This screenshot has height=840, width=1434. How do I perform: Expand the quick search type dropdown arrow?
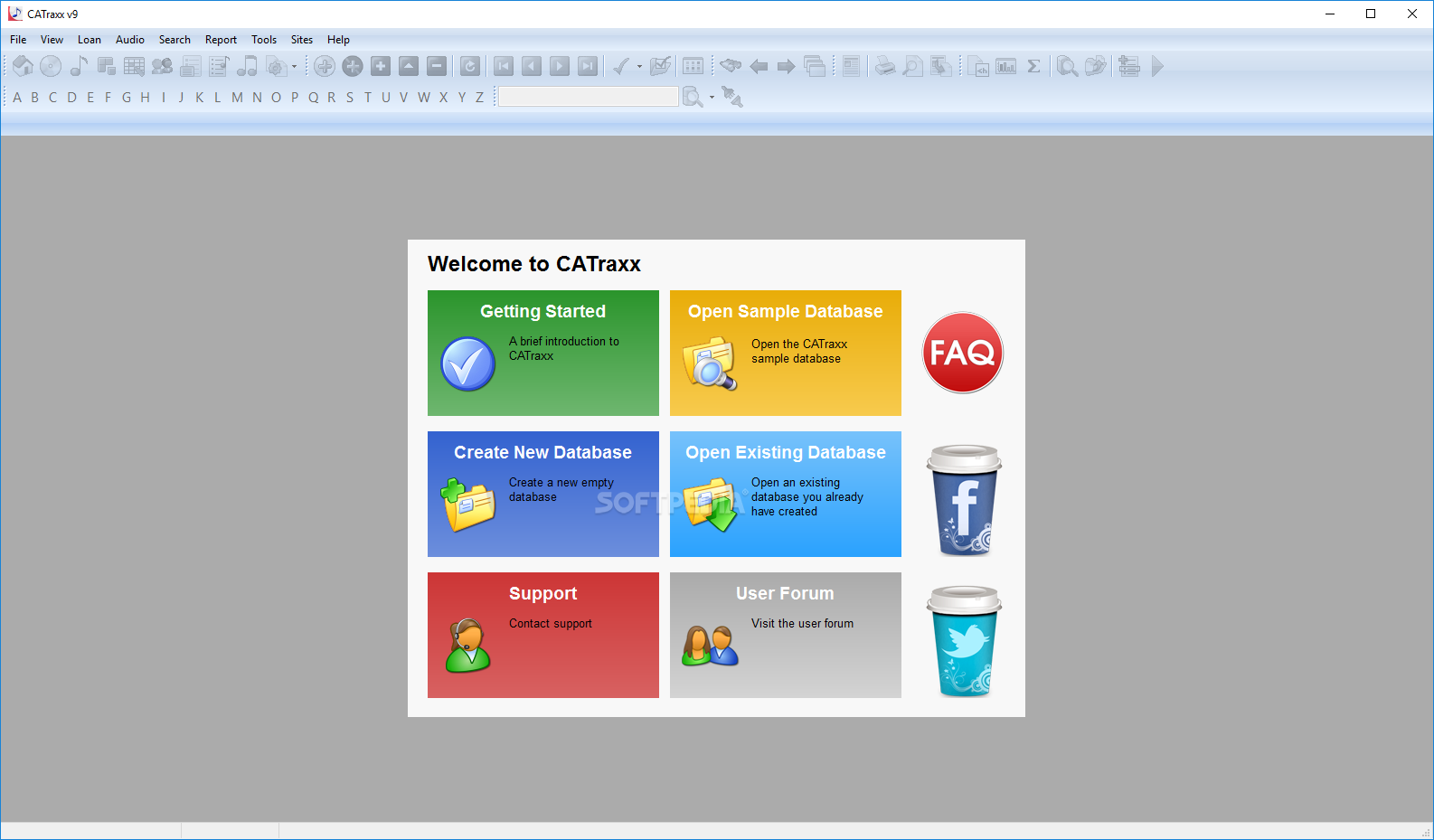coord(712,97)
